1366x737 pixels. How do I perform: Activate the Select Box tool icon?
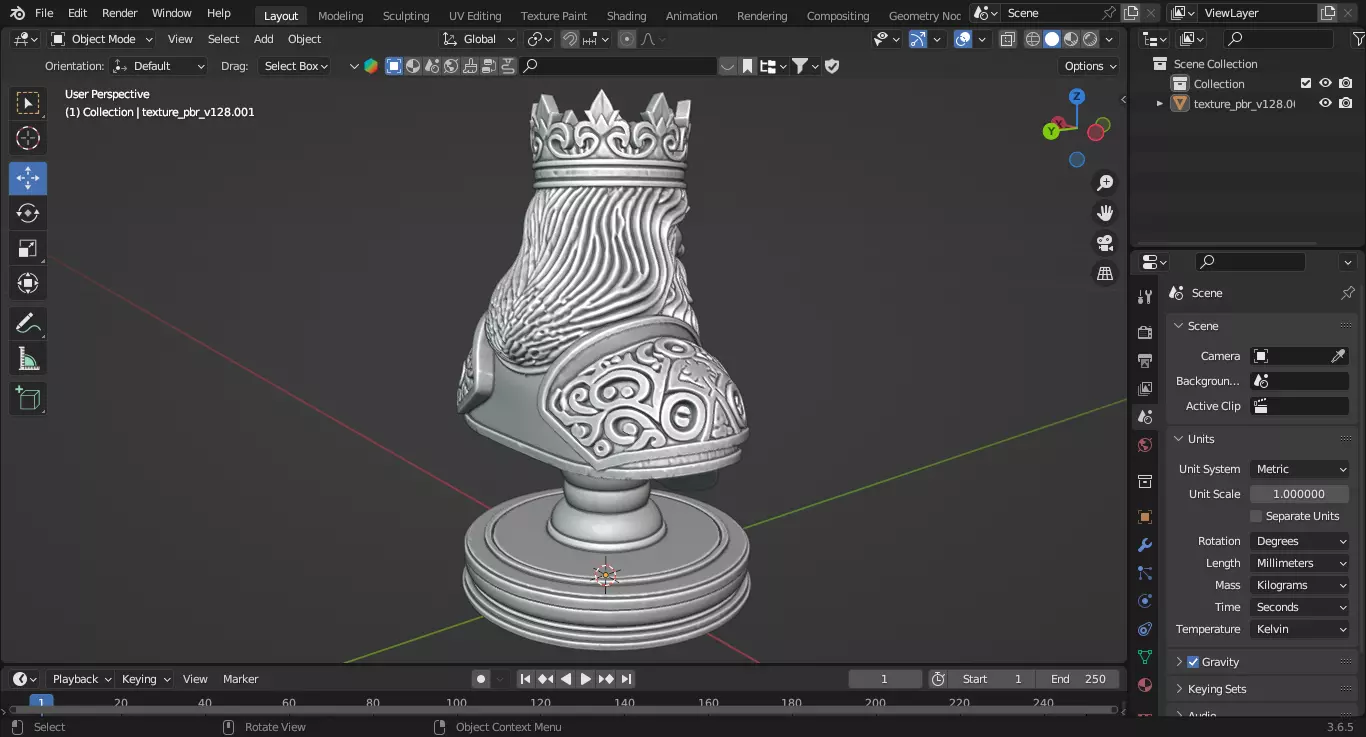[x=28, y=103]
